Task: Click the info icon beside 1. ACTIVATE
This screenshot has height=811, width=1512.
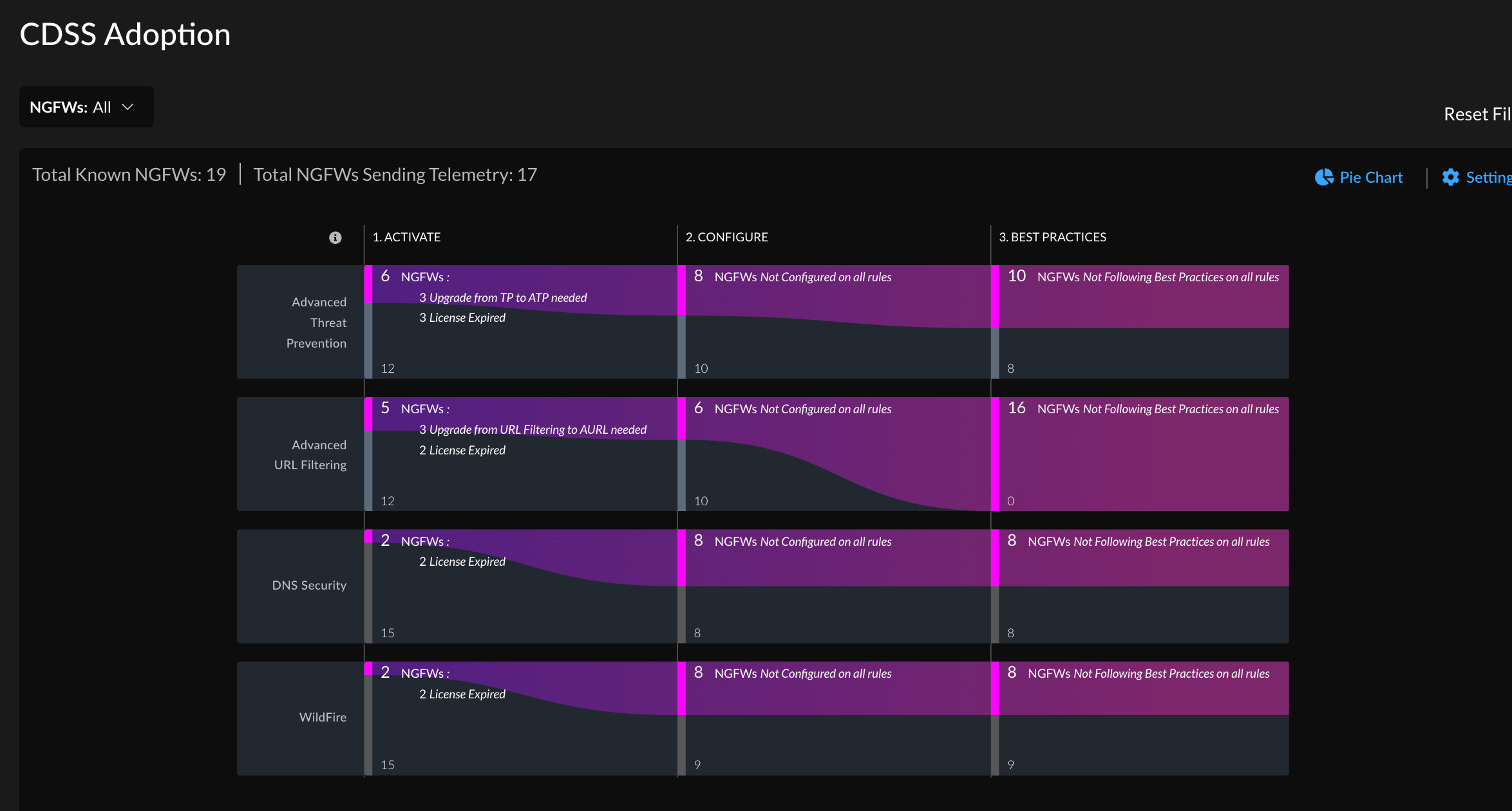Action: pyautogui.click(x=335, y=238)
